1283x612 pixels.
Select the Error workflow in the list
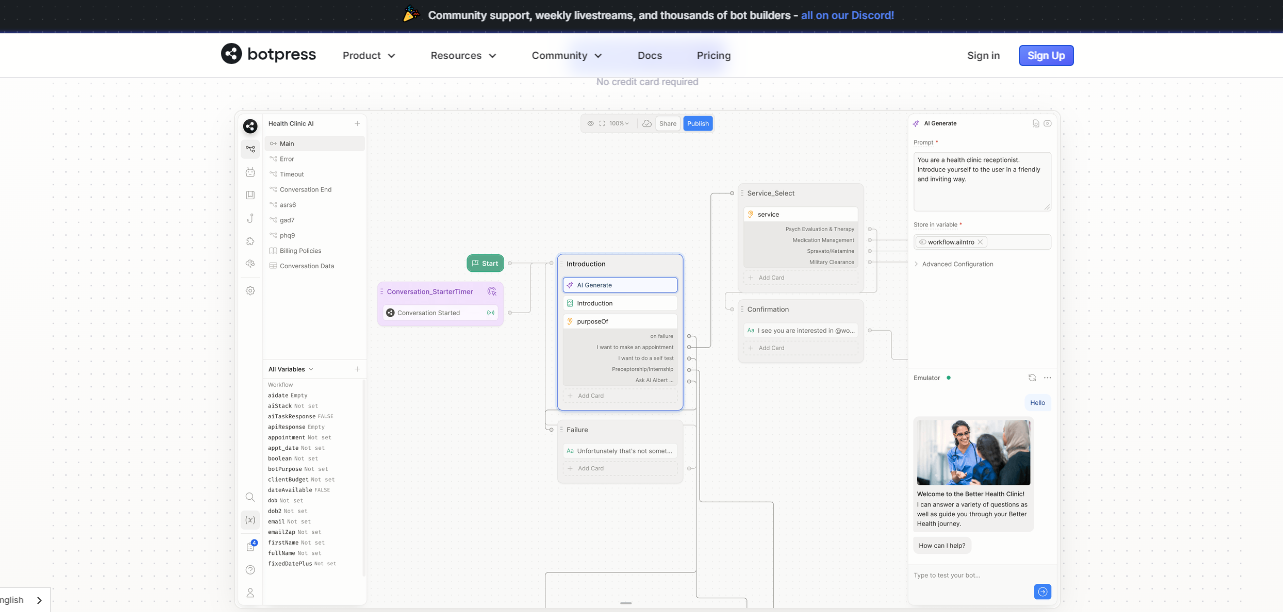[287, 158]
